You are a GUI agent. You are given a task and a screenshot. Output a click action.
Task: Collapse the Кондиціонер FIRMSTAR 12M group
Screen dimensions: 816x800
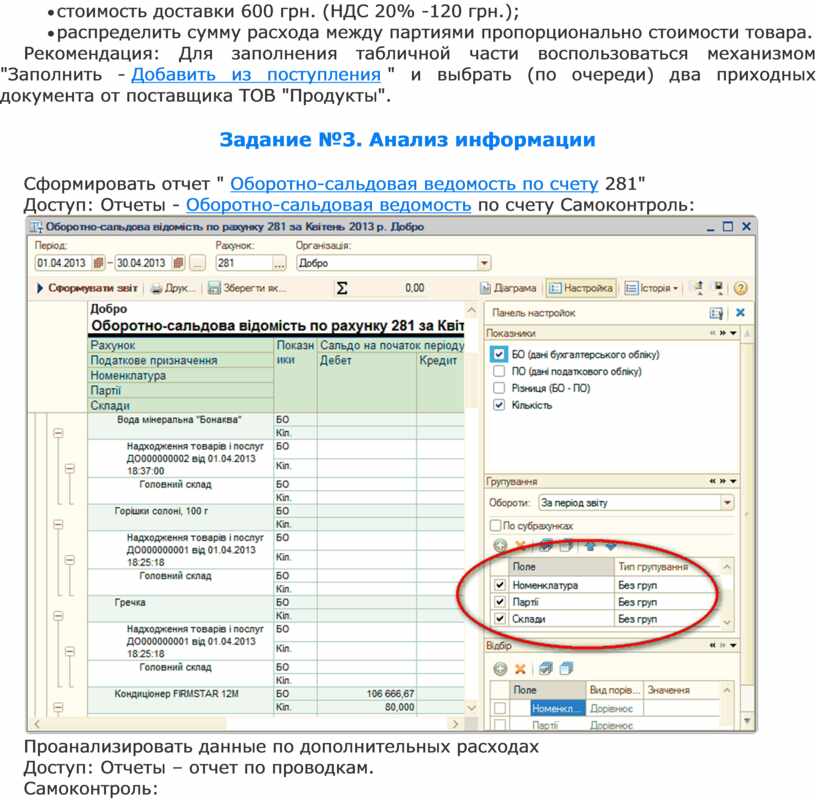(x=58, y=707)
